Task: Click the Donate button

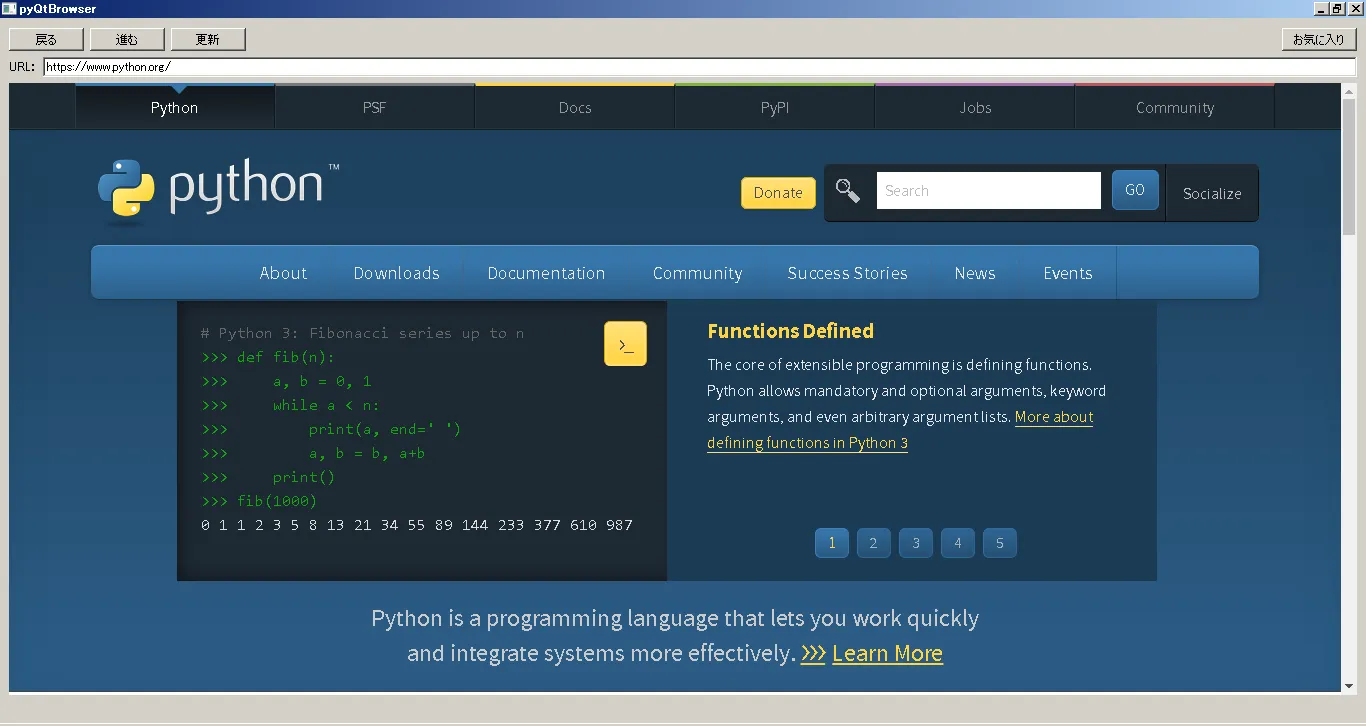Action: pos(778,192)
